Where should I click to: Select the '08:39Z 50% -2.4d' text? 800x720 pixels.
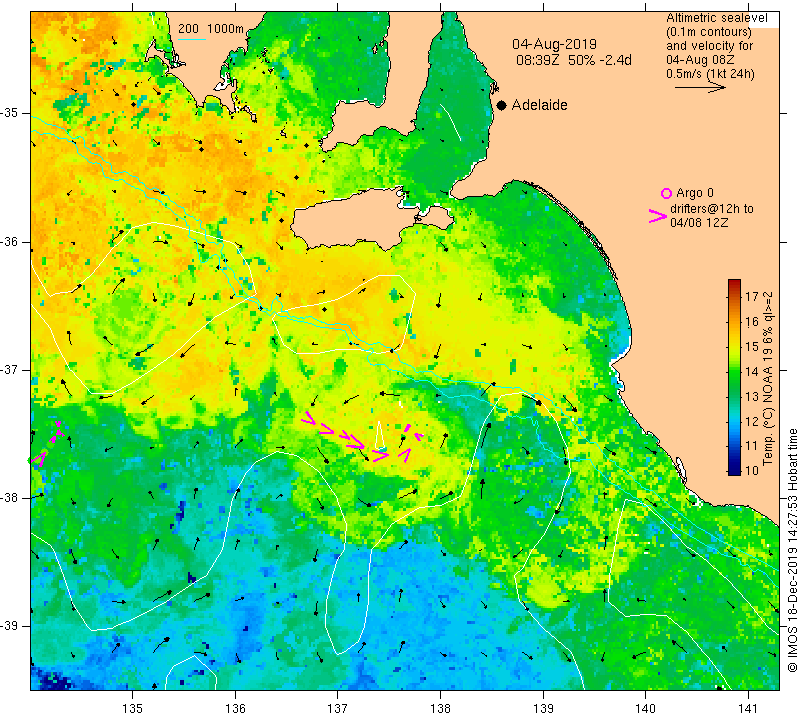point(573,60)
